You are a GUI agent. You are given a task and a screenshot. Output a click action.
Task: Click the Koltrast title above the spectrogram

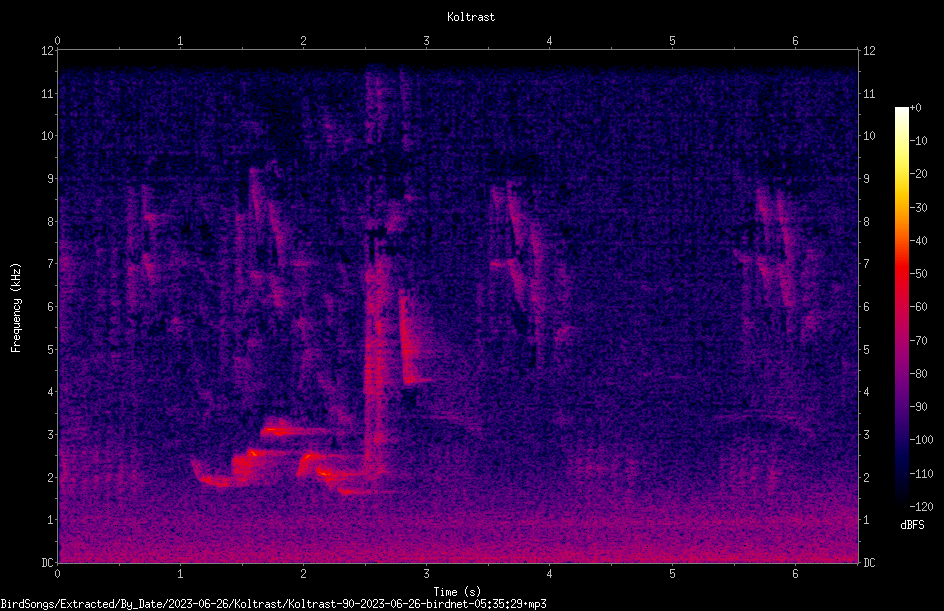471,17
